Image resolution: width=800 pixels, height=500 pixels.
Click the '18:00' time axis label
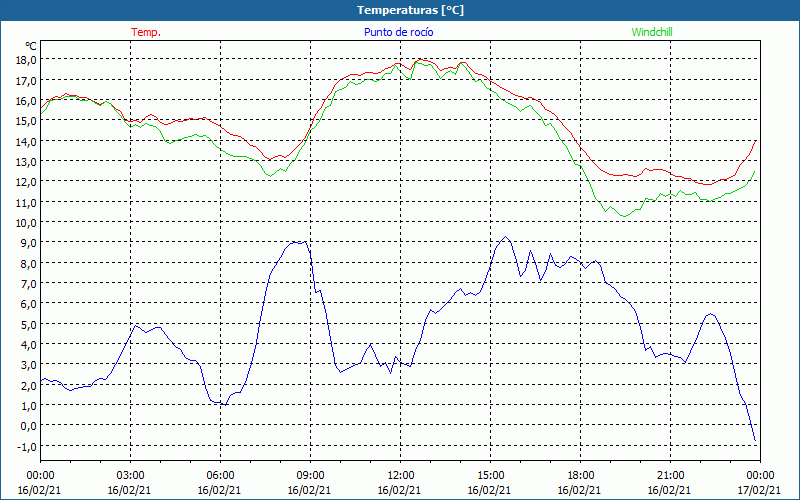click(x=580, y=476)
